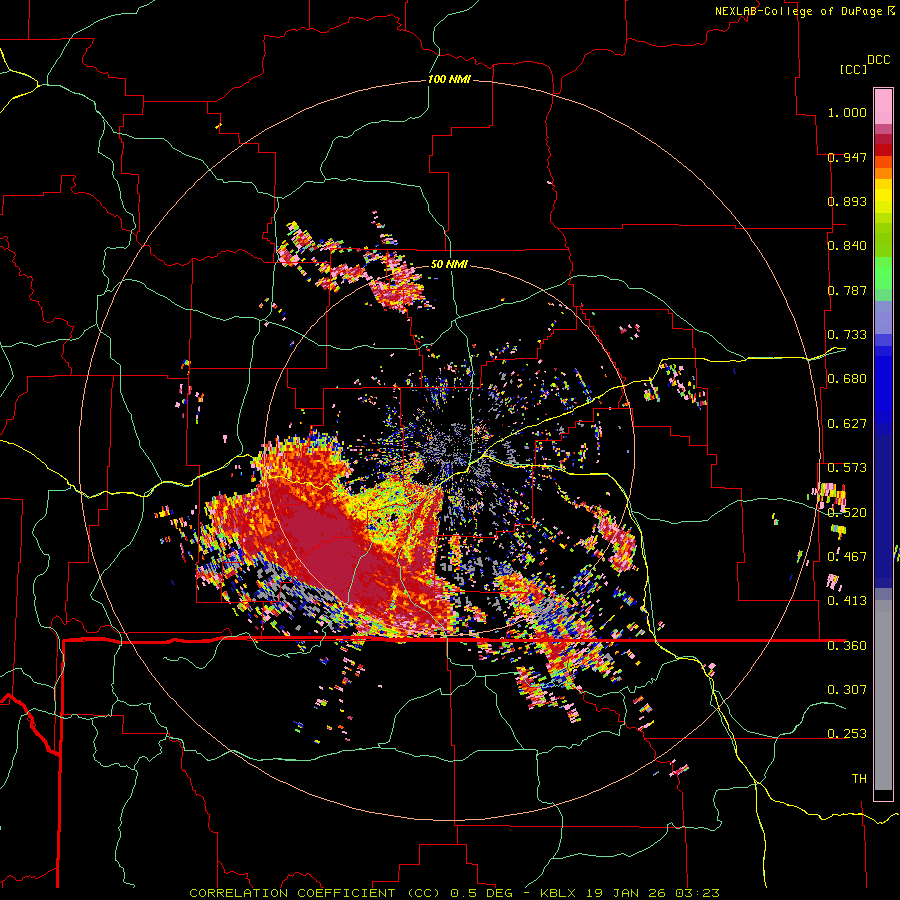This screenshot has width=900, height=900.
Task: Click the Correlation Coefficient KBLX caption text
Action: point(454,893)
